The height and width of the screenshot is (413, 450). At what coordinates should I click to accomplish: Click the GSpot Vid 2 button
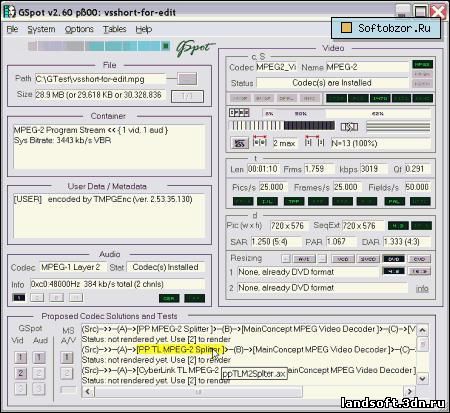20,373
